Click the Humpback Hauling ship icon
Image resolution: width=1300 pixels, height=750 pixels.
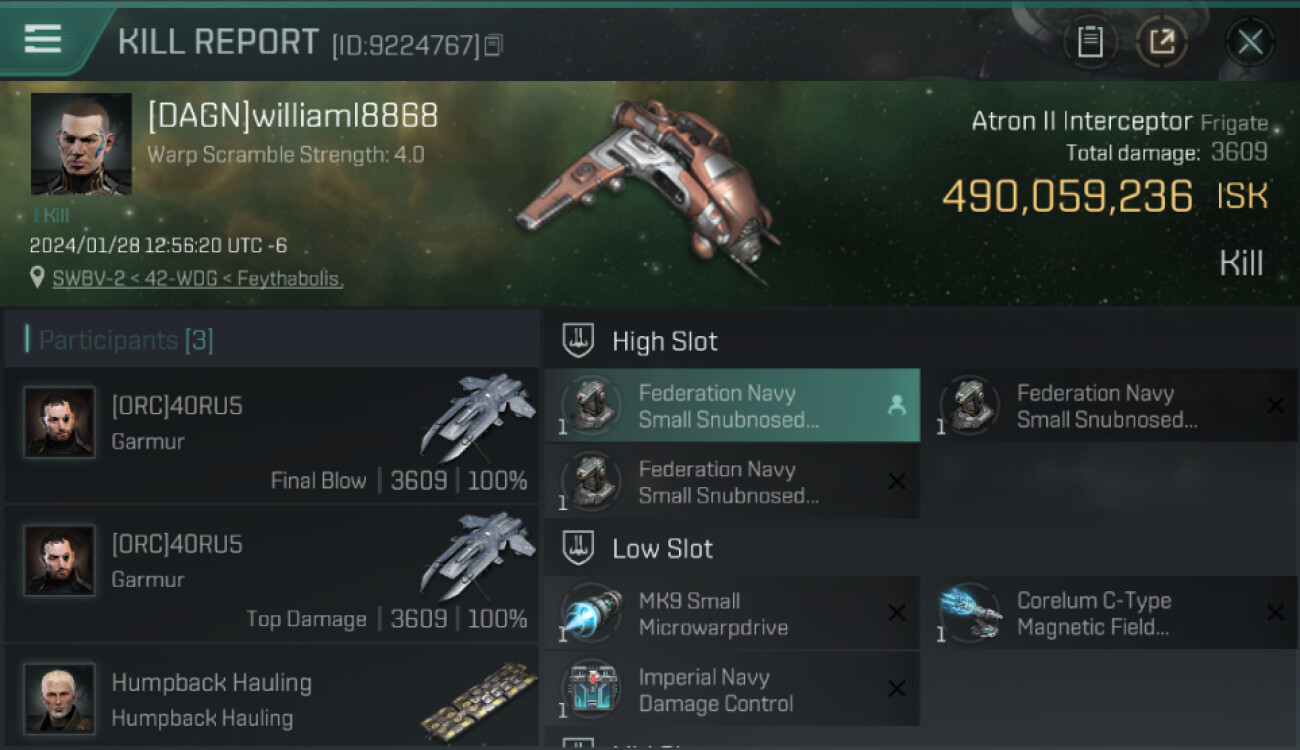click(x=477, y=697)
